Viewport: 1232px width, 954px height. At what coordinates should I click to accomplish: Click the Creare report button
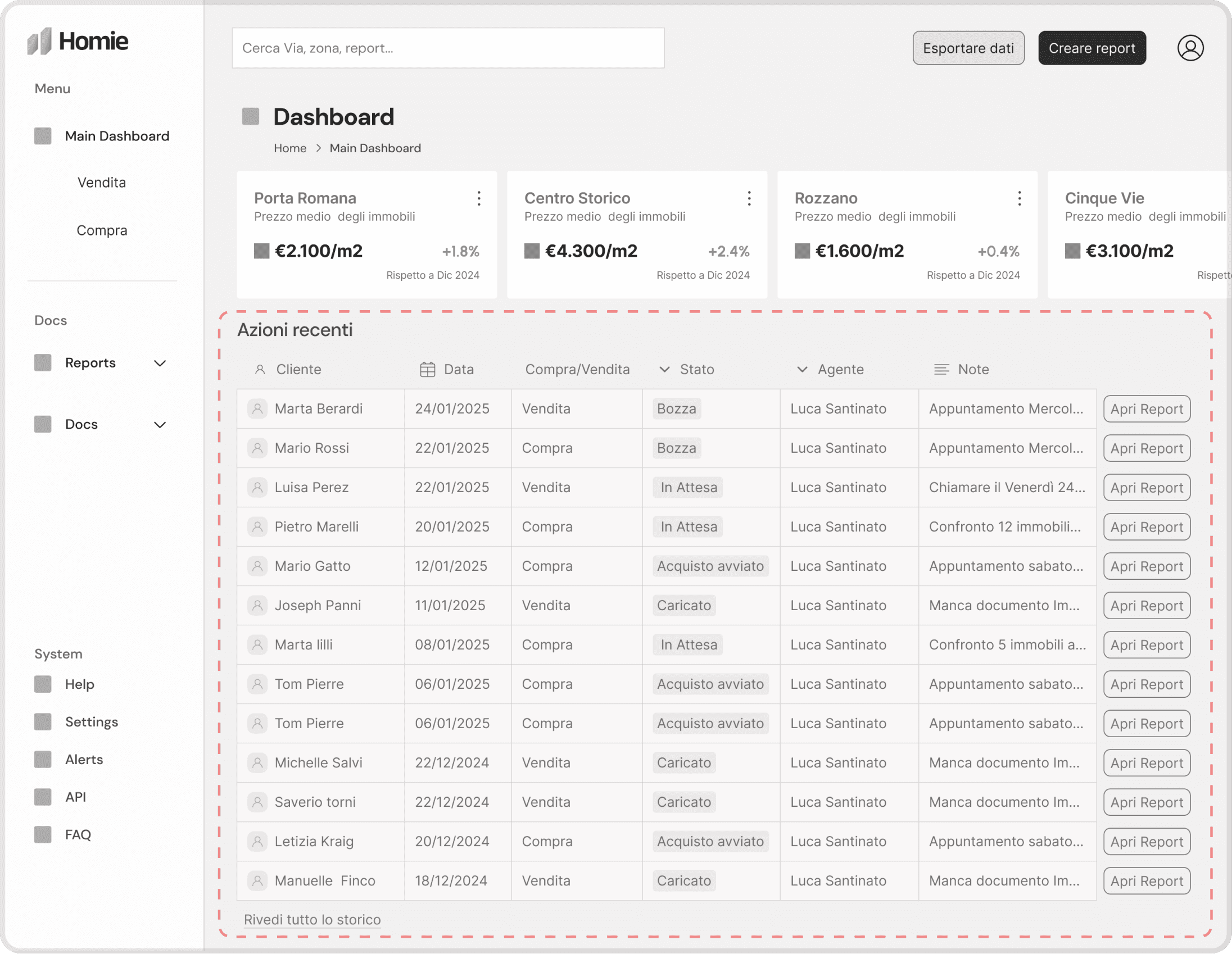click(1092, 48)
